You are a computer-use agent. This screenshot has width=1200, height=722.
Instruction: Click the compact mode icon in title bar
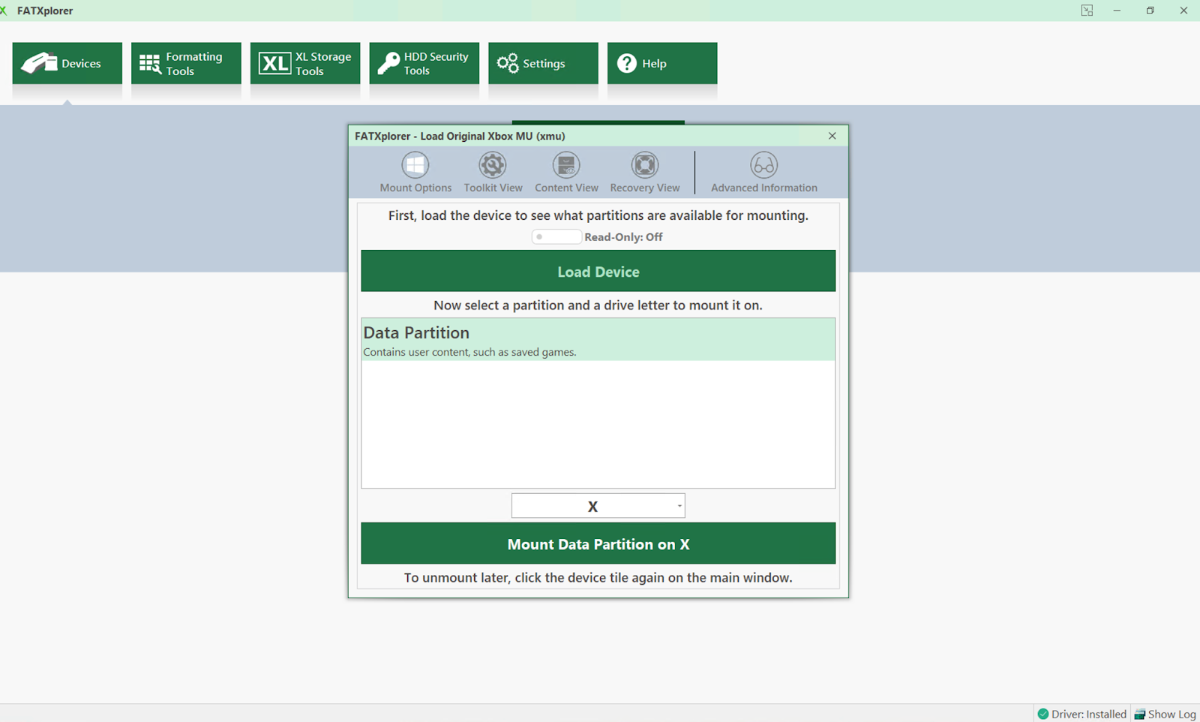pos(1087,11)
